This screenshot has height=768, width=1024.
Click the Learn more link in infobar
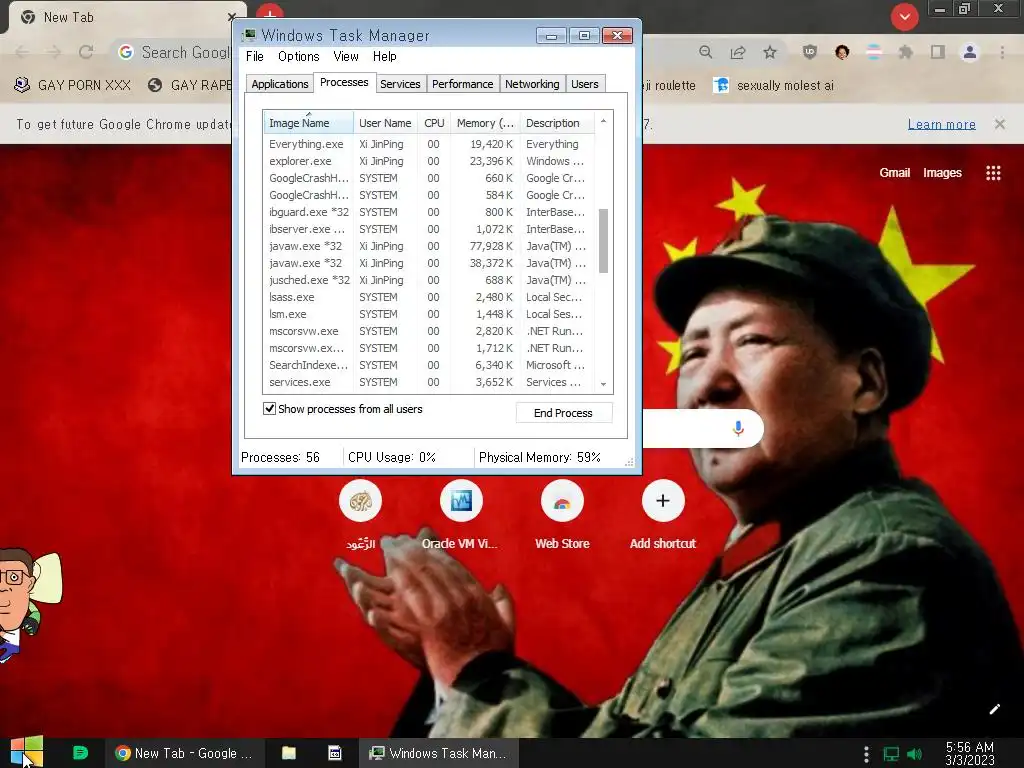point(942,124)
